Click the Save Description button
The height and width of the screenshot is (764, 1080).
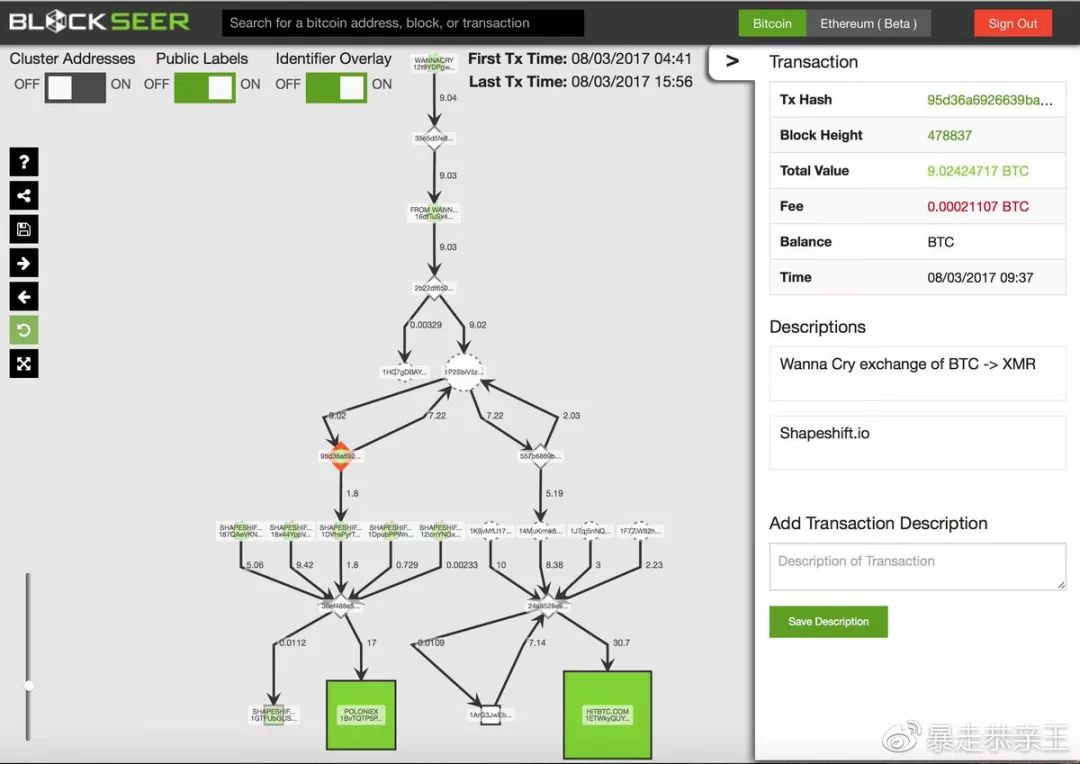pos(828,621)
